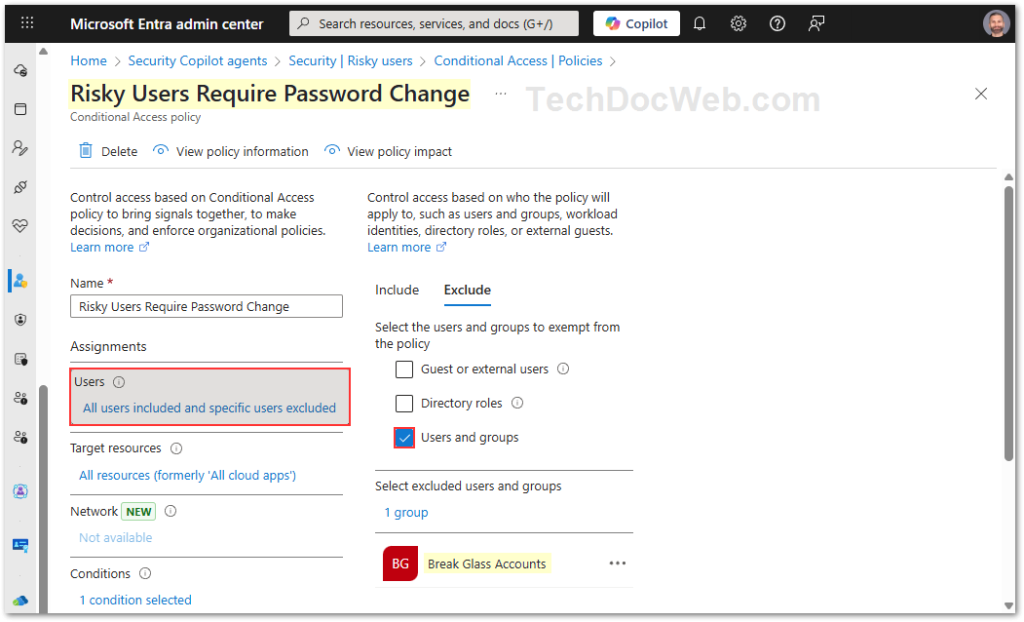Select the Exclude tab

[x=467, y=290]
